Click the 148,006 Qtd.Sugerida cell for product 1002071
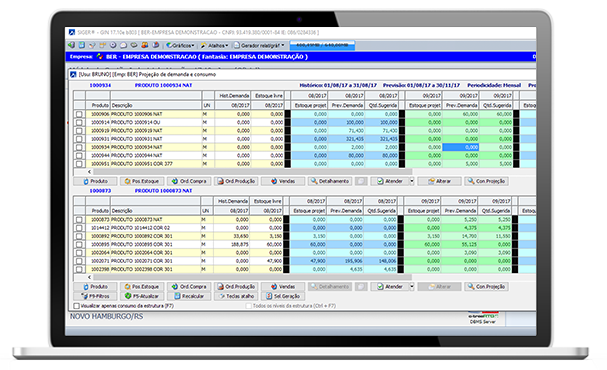This screenshot has height=370, width=607. [381, 261]
